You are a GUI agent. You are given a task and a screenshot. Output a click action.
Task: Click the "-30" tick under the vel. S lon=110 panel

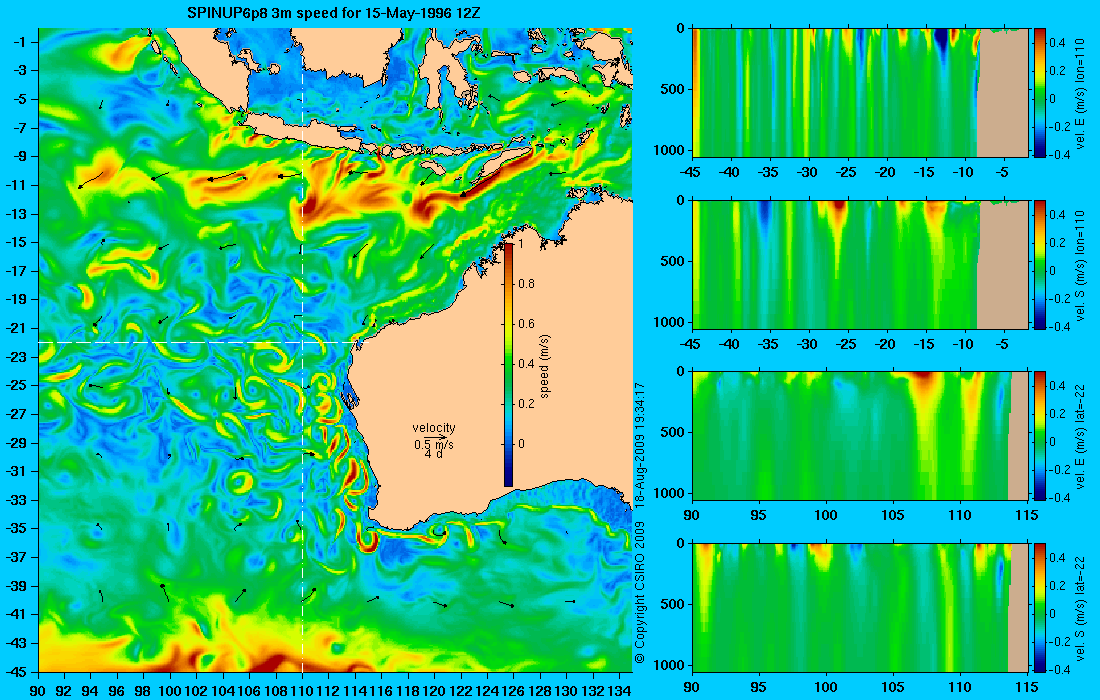coord(808,344)
